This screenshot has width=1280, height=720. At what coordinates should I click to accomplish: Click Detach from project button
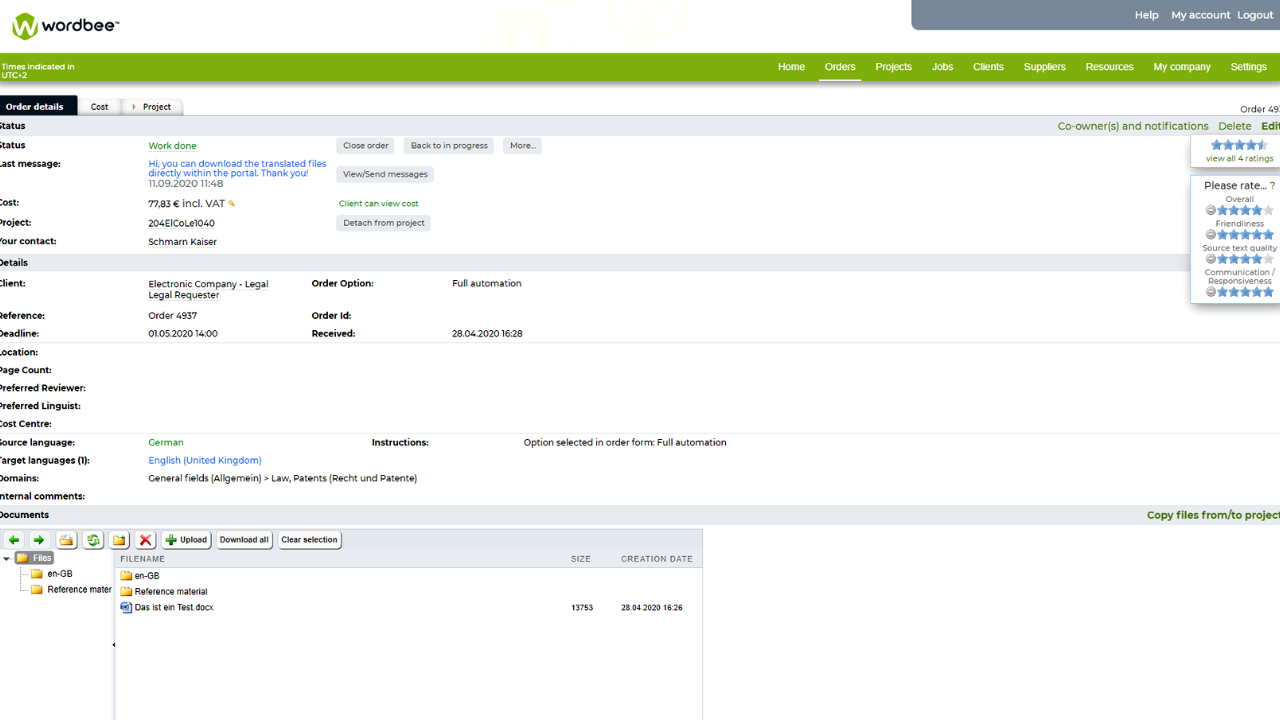[384, 223]
